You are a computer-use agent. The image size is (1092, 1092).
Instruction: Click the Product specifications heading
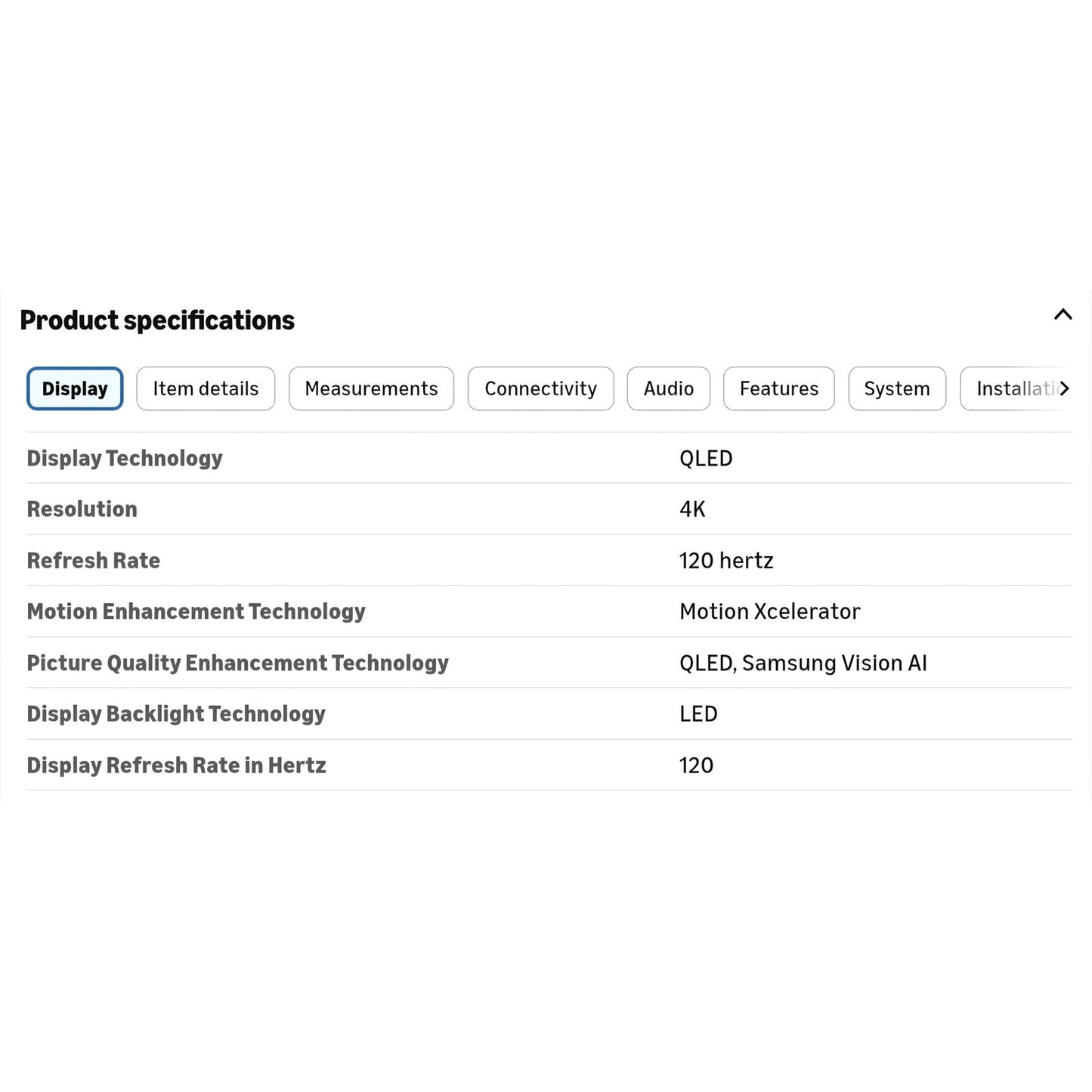coord(157,320)
